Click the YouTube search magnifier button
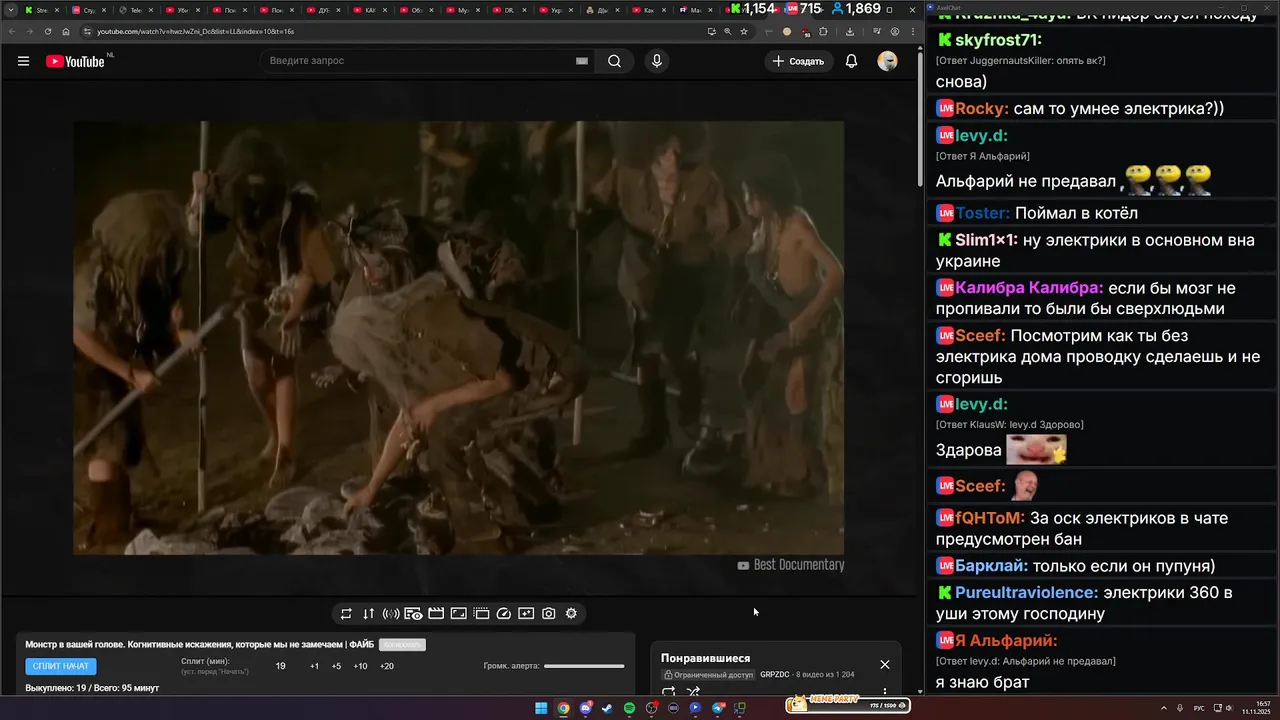This screenshot has width=1280, height=720. (614, 61)
